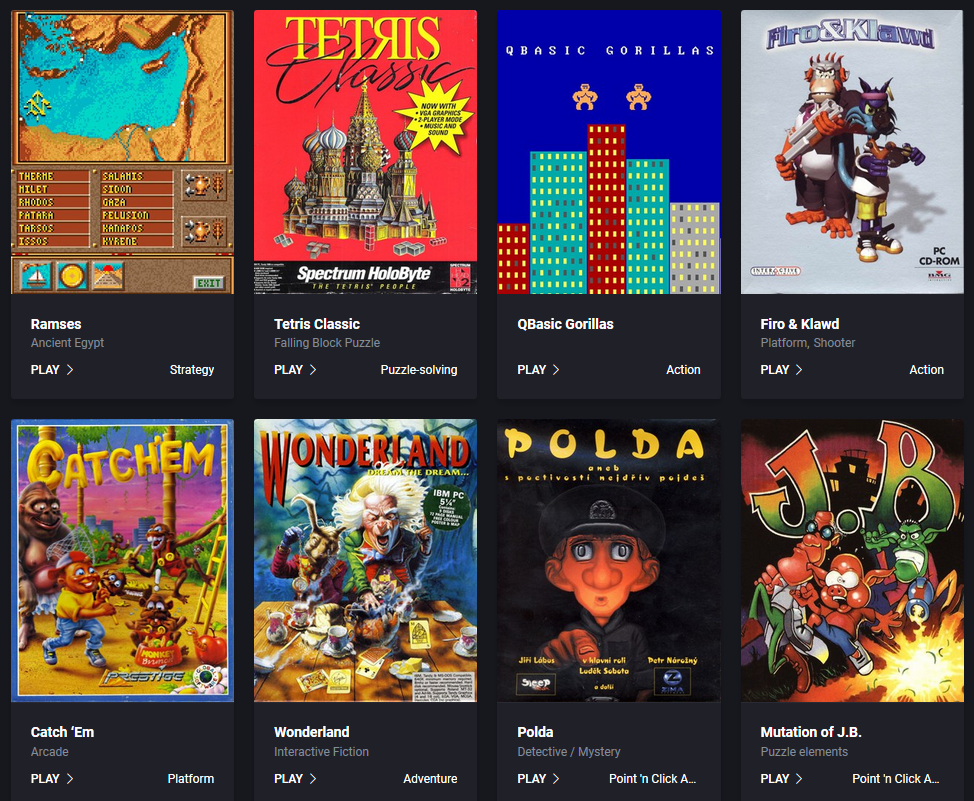974x801 pixels.
Task: Click the PLAY chevron arrow for Firo & Klawd
Action: pos(799,370)
